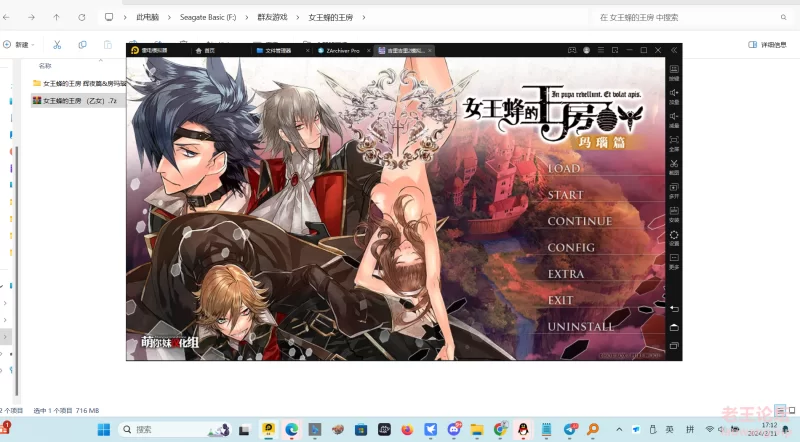Screen dimensions: 800x442
Task: Tap the Android home button
Action: [x=674, y=327]
